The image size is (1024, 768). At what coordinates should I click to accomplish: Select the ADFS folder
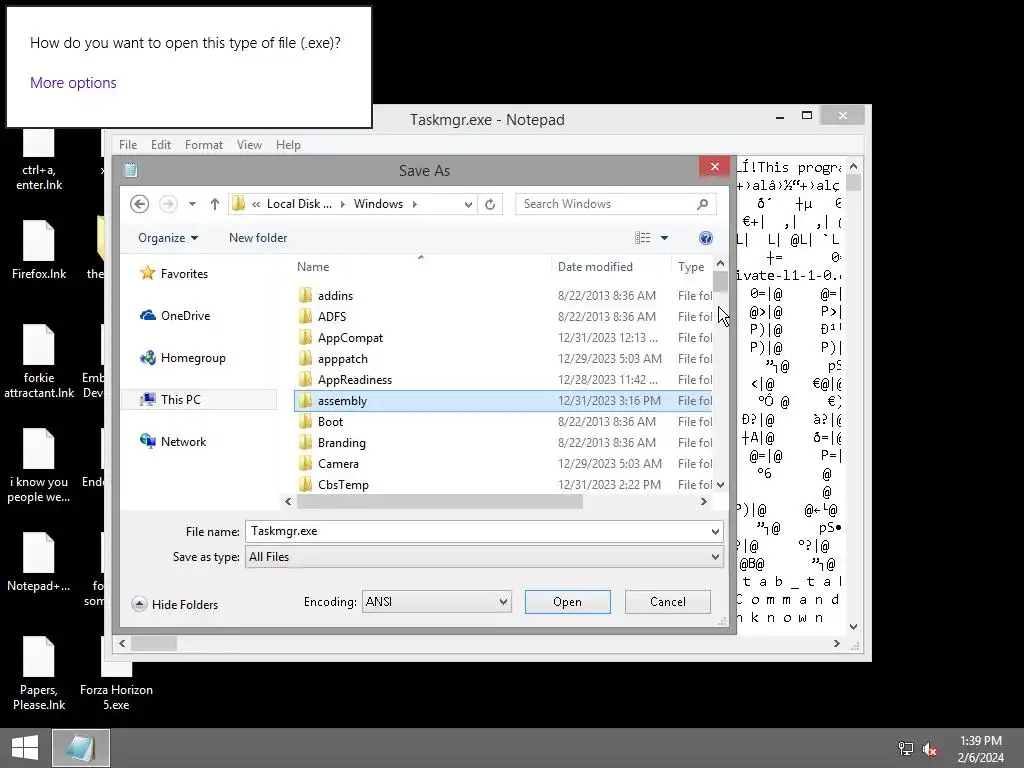tap(503, 317)
